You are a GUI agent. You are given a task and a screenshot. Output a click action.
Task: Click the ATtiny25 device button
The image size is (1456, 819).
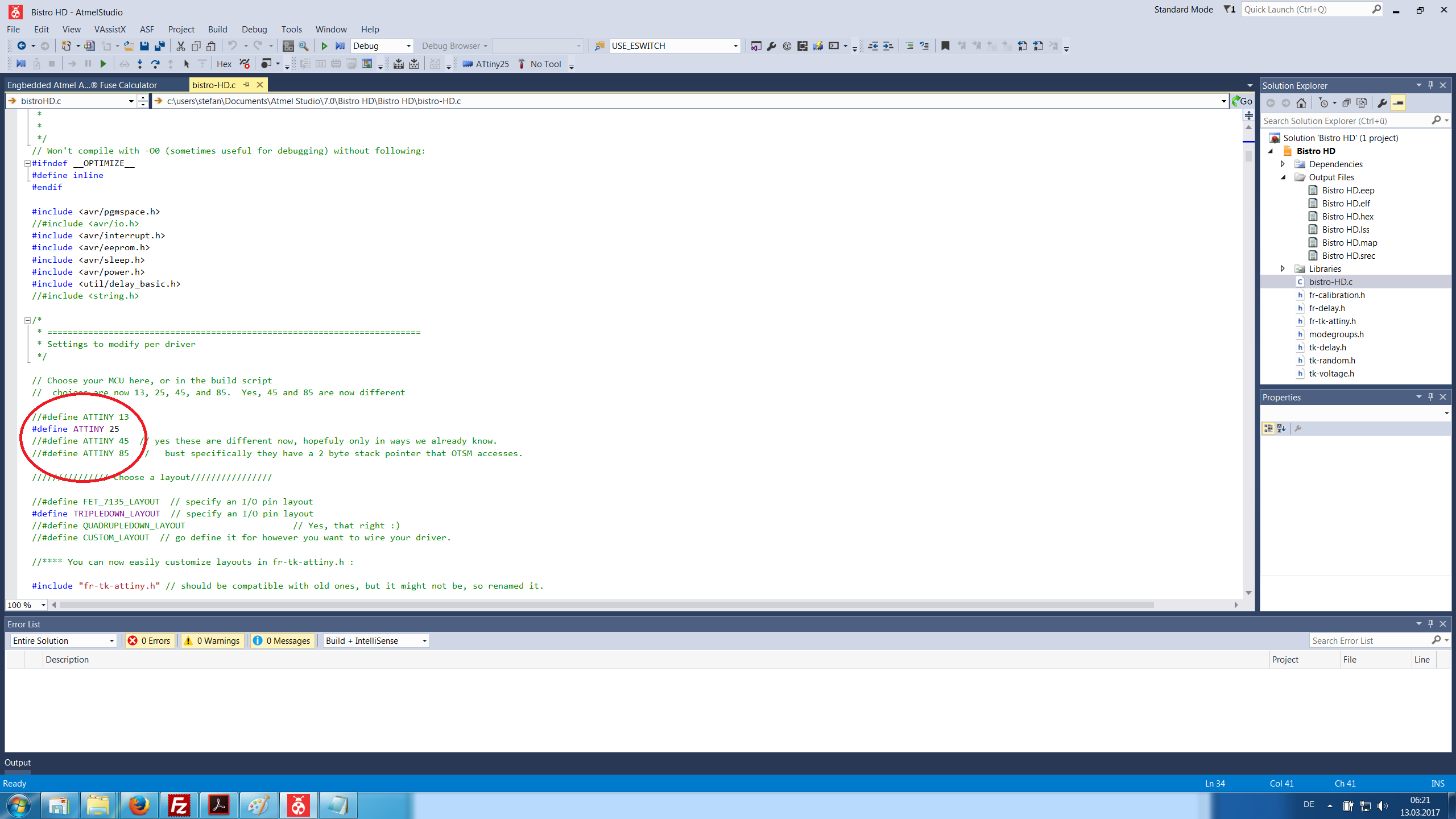pyautogui.click(x=486, y=64)
